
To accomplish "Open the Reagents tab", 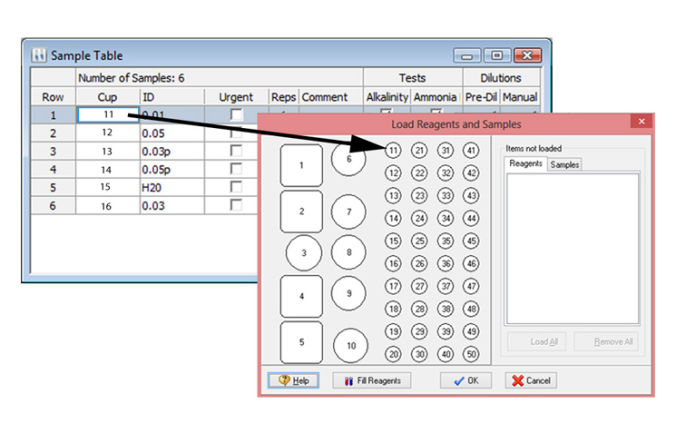I will click(525, 164).
